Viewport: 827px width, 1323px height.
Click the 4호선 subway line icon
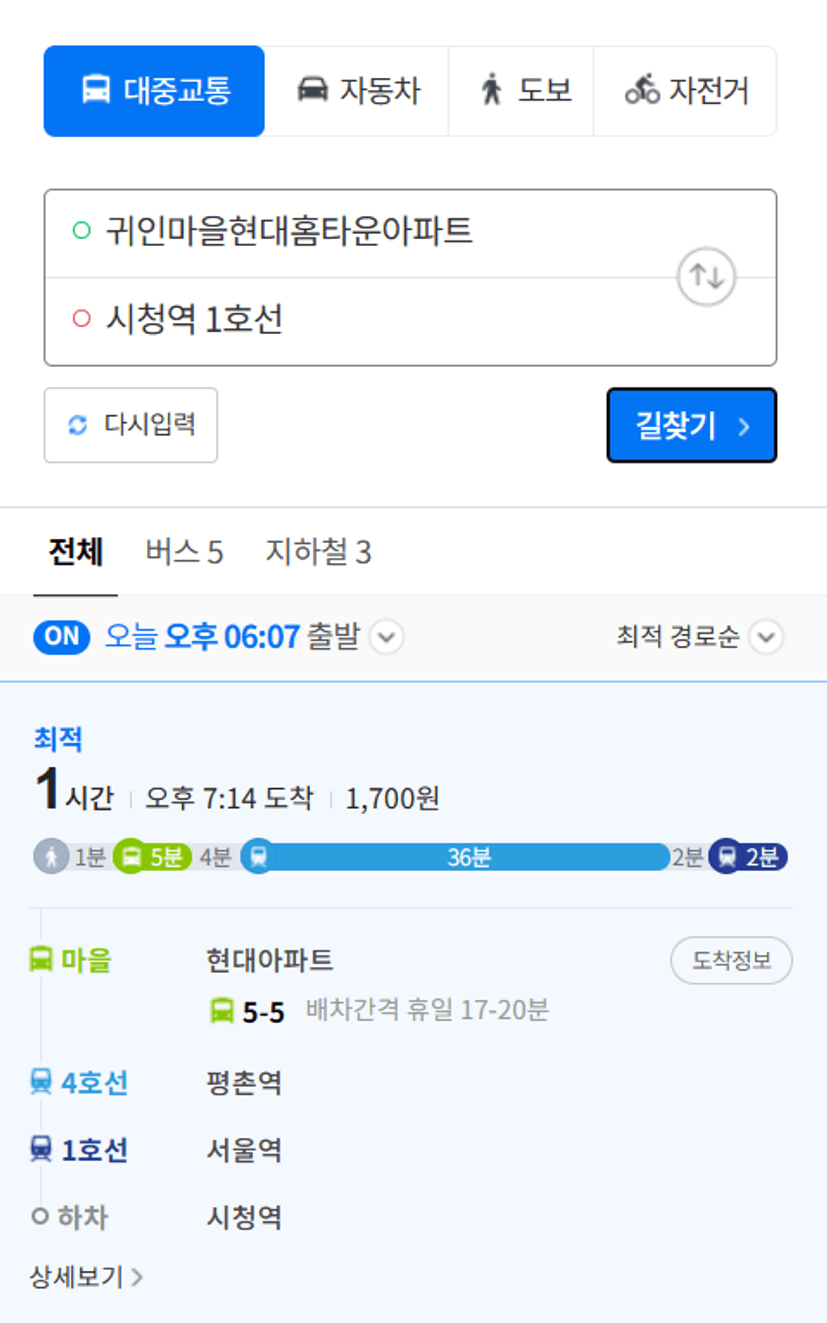point(41,1082)
